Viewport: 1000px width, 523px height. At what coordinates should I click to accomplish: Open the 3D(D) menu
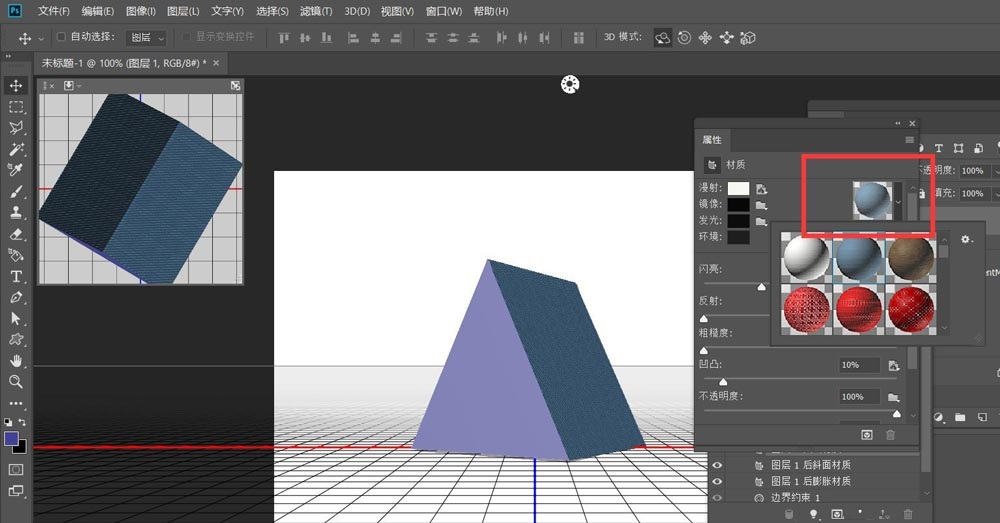coord(357,11)
